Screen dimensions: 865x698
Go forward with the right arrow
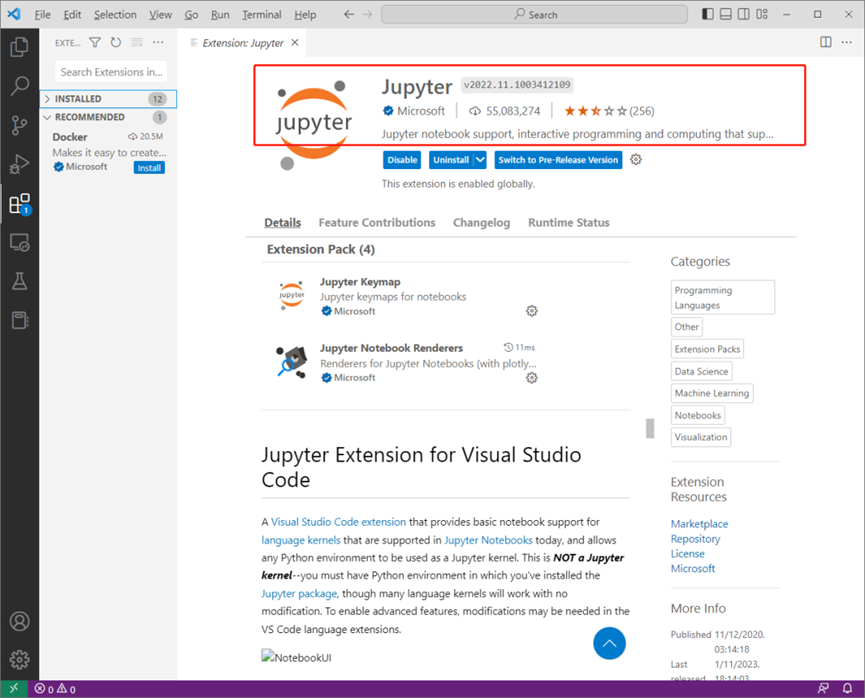click(x=367, y=14)
